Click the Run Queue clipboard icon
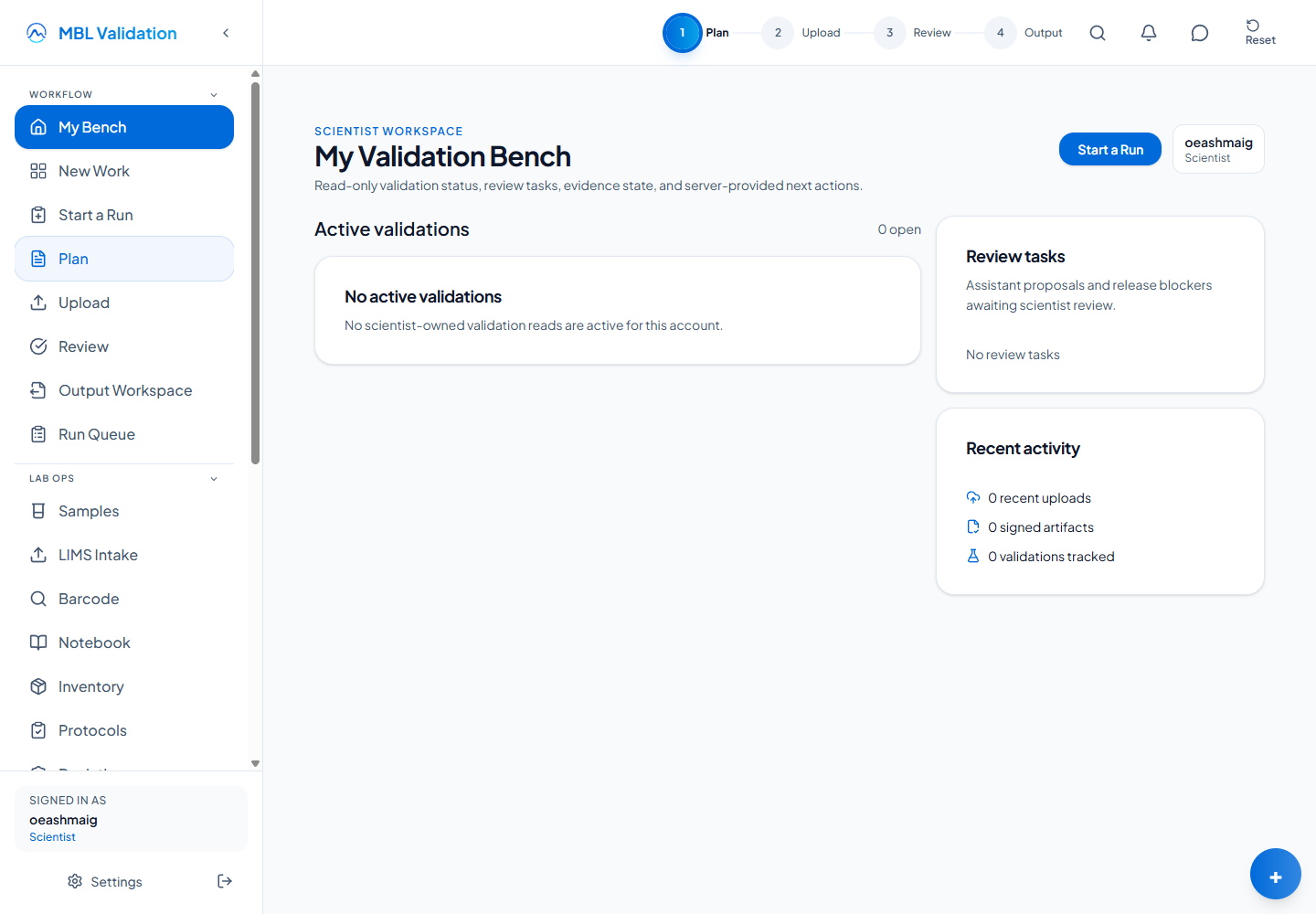The height and width of the screenshot is (914, 1316). 38,434
